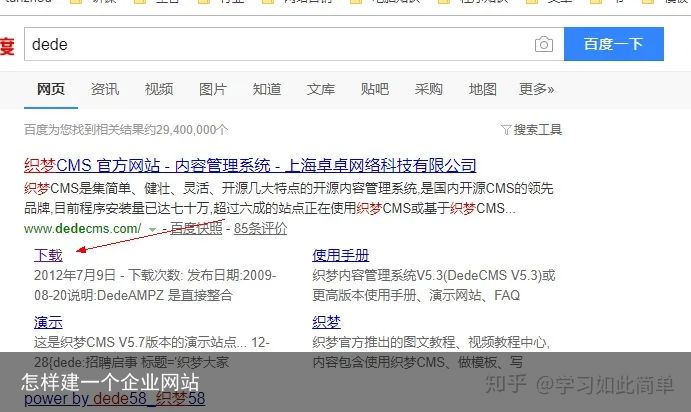Open the 85条评价 reviews link
The image size is (691, 412).
tap(260, 229)
